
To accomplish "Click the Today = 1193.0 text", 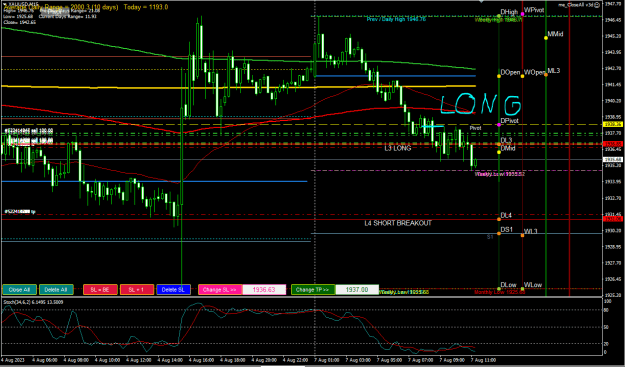I will [146, 7].
